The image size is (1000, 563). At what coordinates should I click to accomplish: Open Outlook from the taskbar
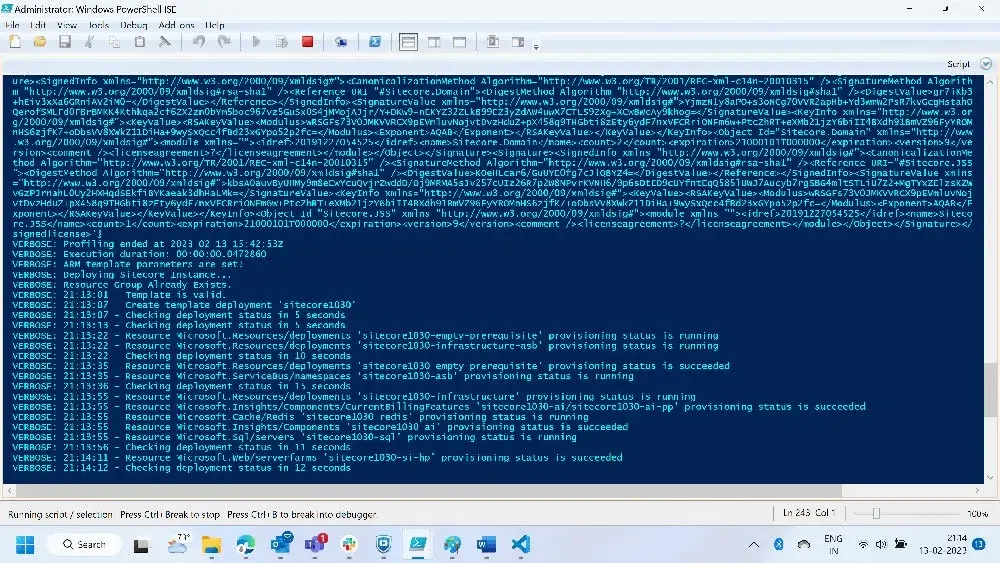[x=281, y=545]
